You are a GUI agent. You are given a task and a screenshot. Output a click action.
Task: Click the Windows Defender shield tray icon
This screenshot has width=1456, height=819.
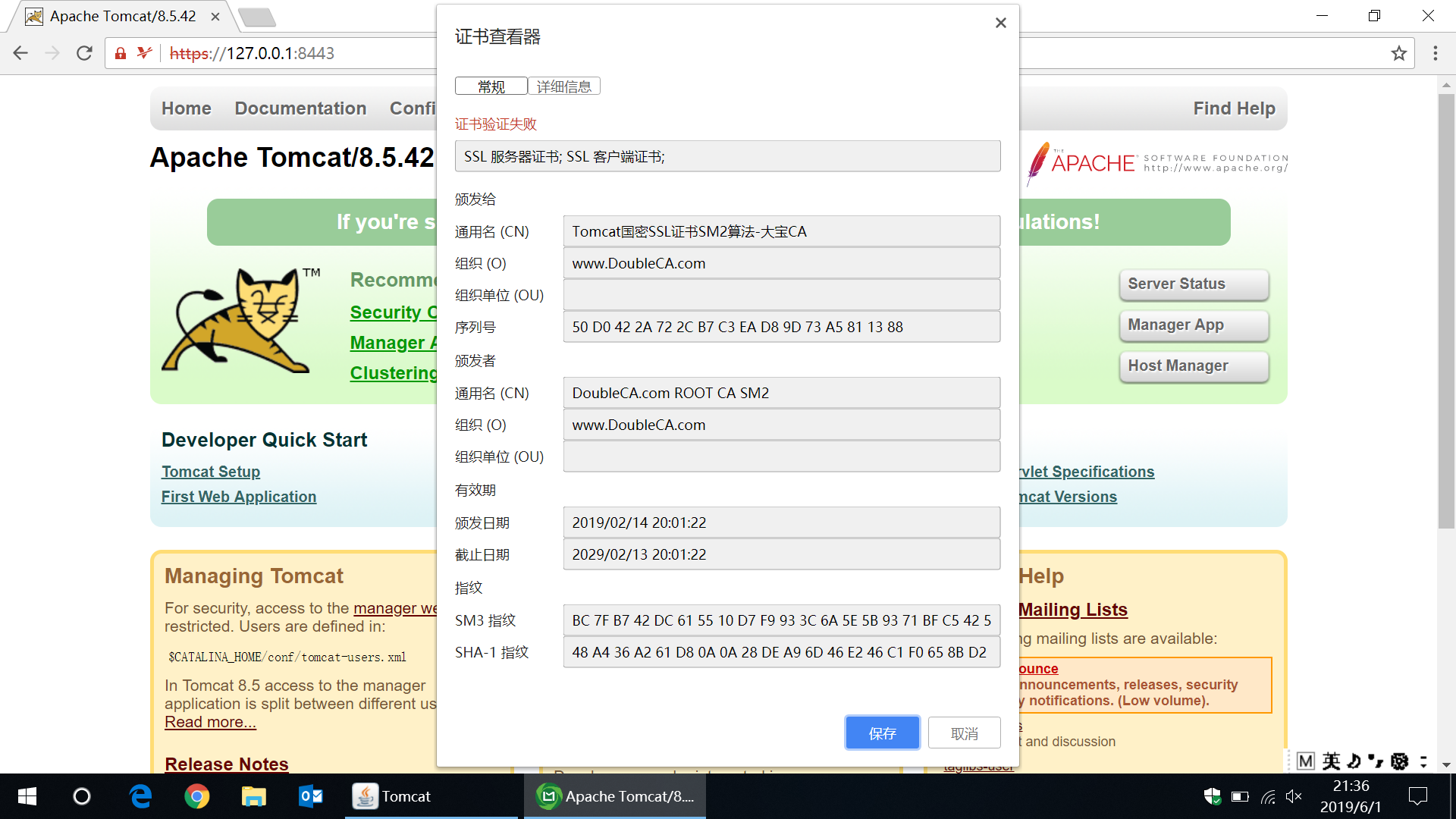point(1212,796)
